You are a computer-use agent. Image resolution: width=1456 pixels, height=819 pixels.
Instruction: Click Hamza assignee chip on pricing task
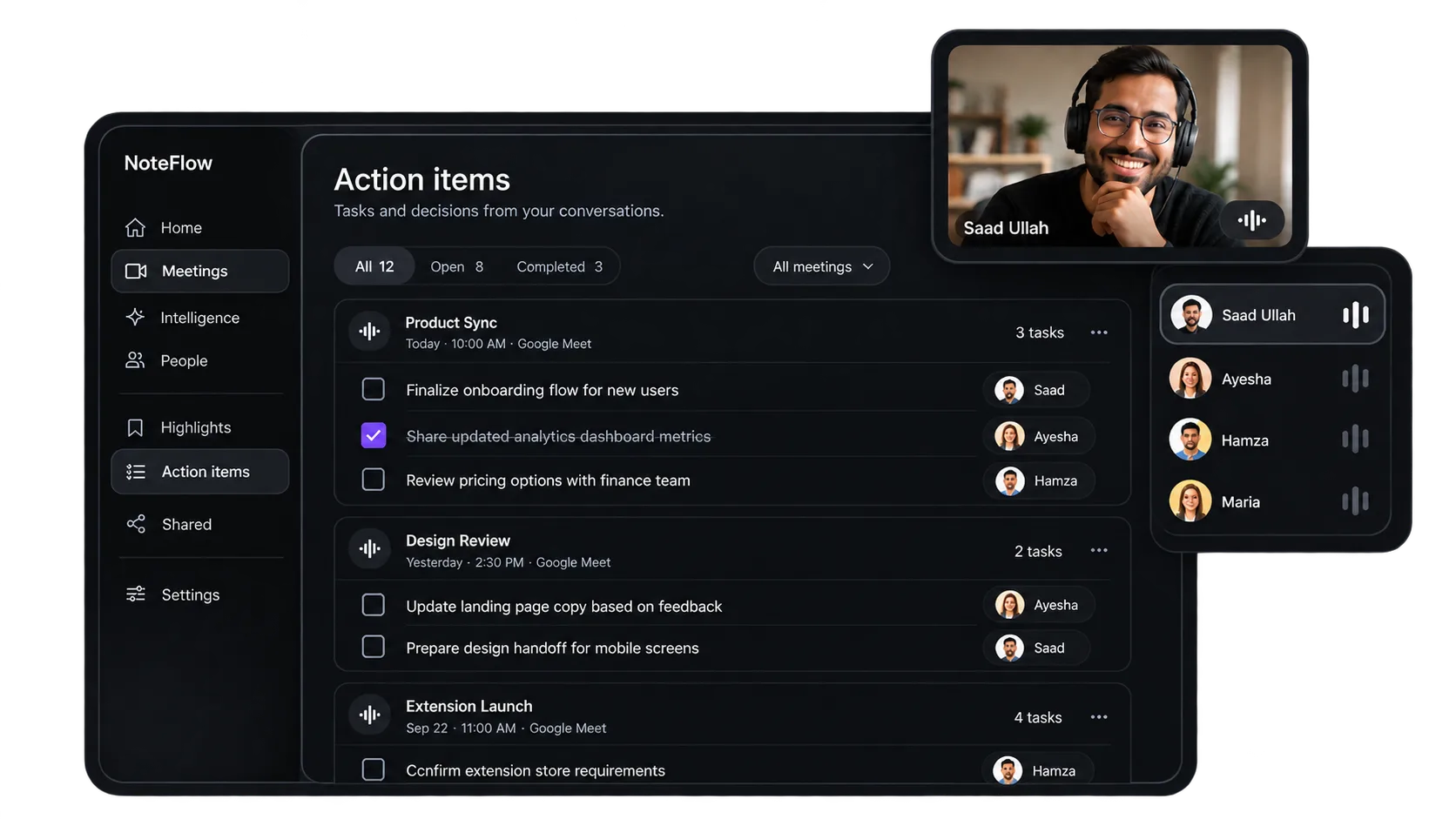click(x=1039, y=480)
